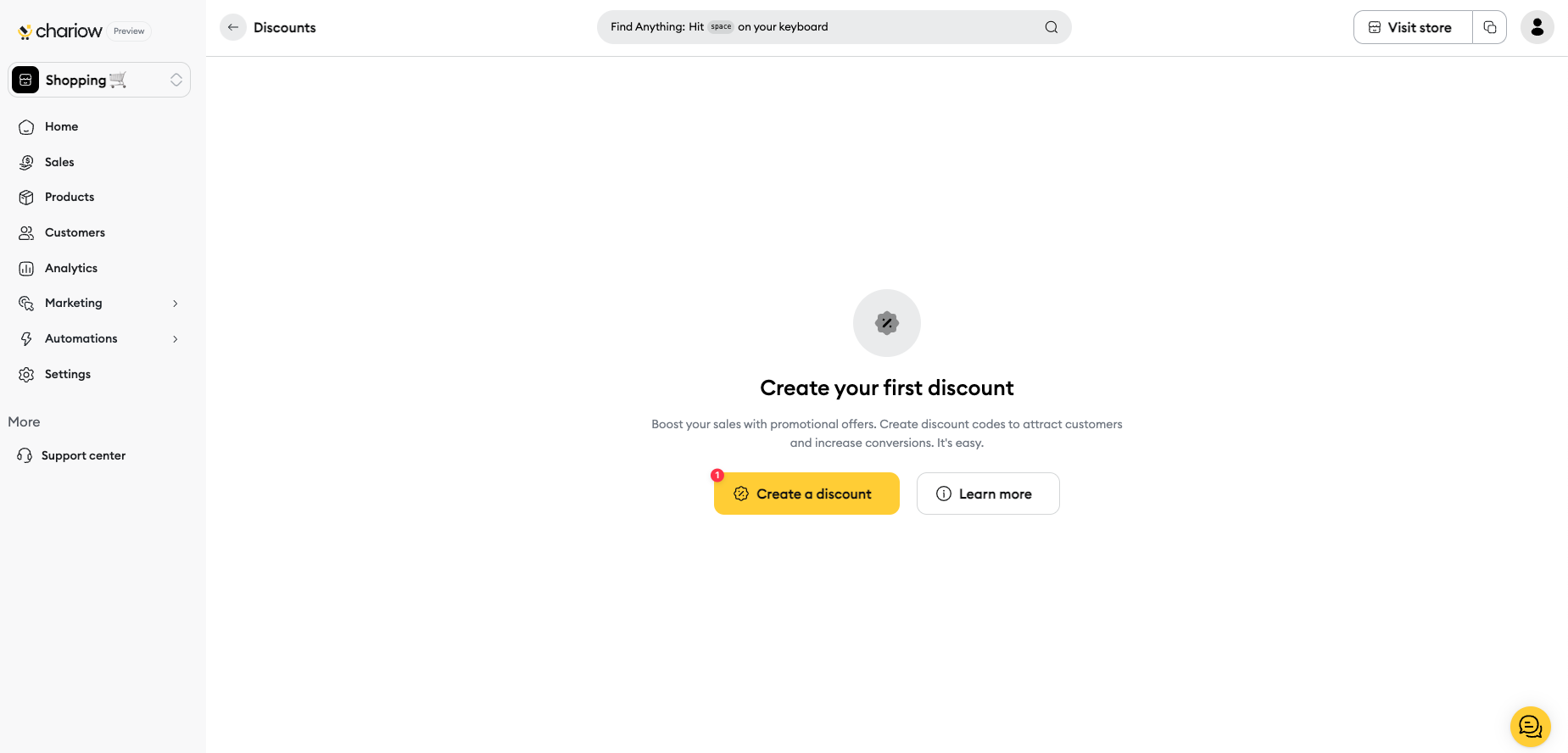Open the chat bubble support widget
This screenshot has width=1568, height=753.
1531,727
